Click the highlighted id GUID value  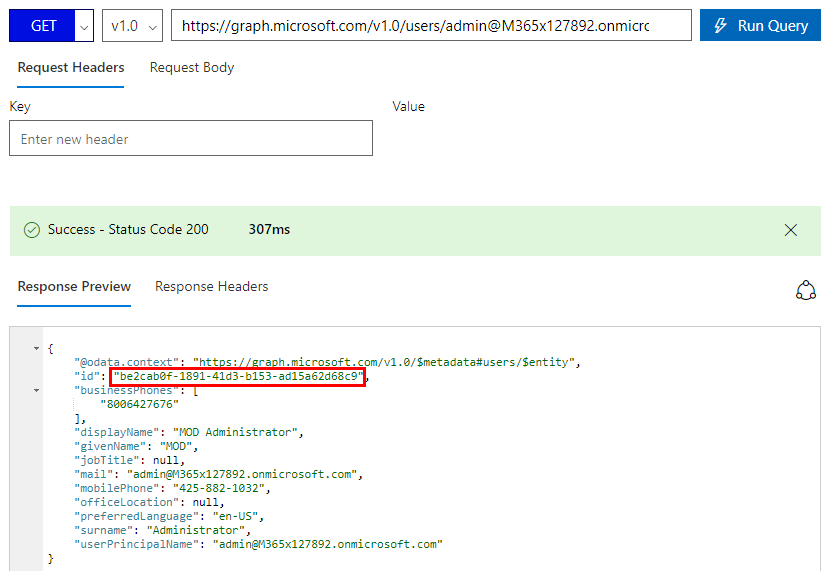point(238,376)
